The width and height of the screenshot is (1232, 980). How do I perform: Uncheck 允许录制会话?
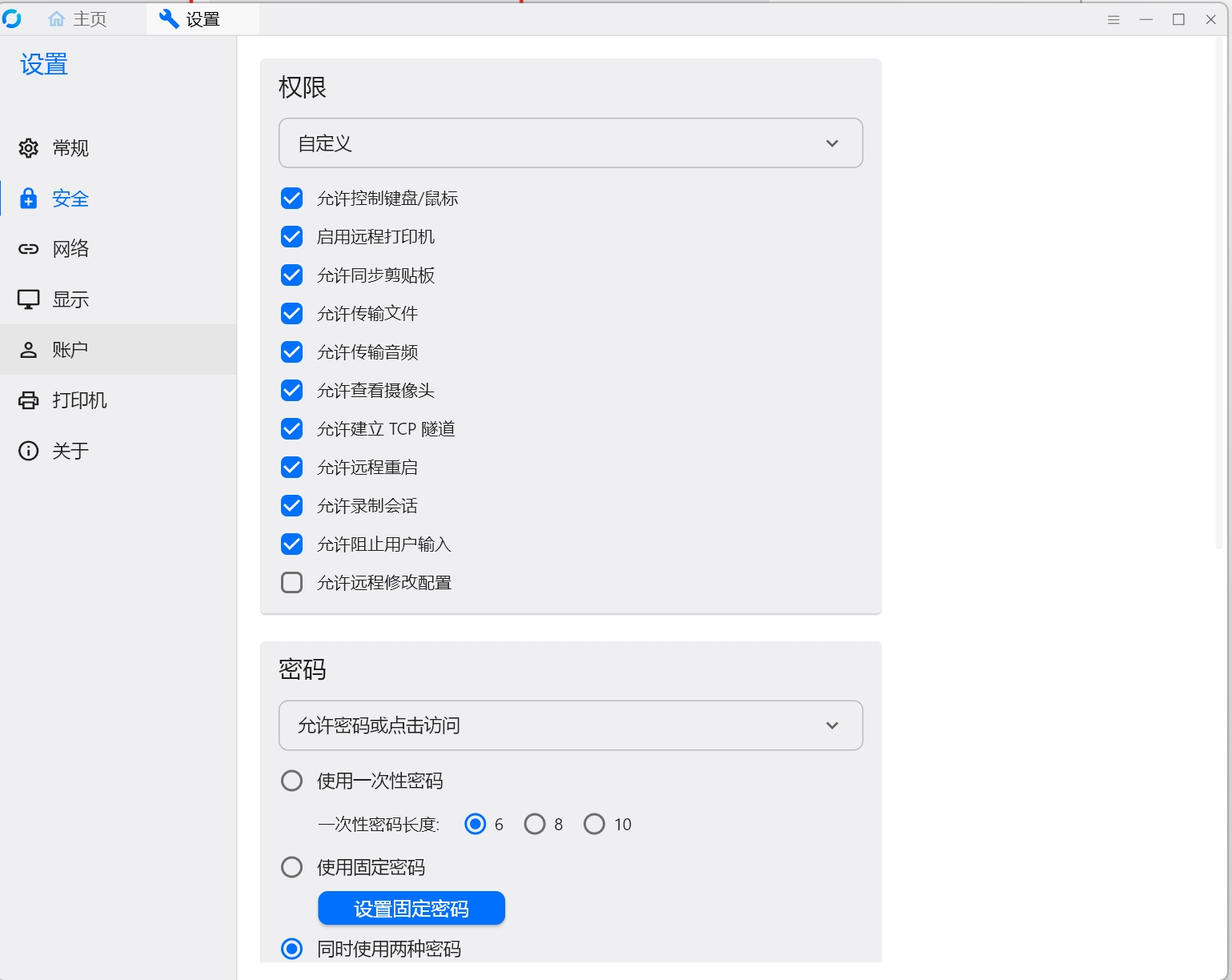[292, 506]
